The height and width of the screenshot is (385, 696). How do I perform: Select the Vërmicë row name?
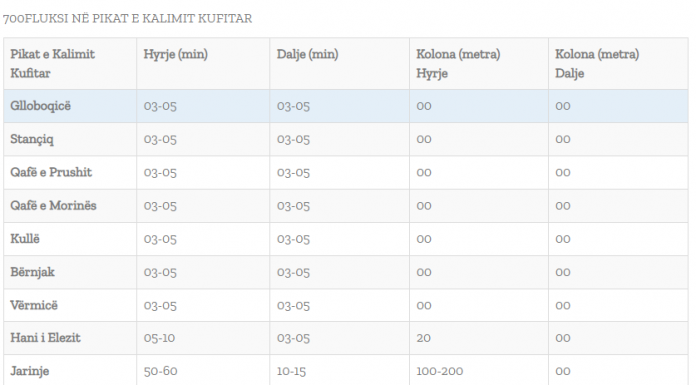pos(34,306)
